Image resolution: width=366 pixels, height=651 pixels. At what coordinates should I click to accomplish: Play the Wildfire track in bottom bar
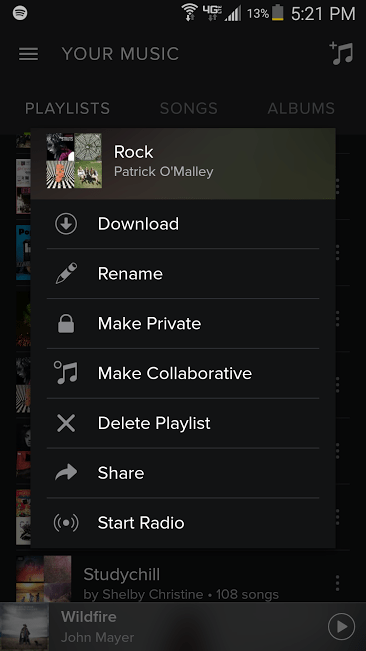coord(342,627)
